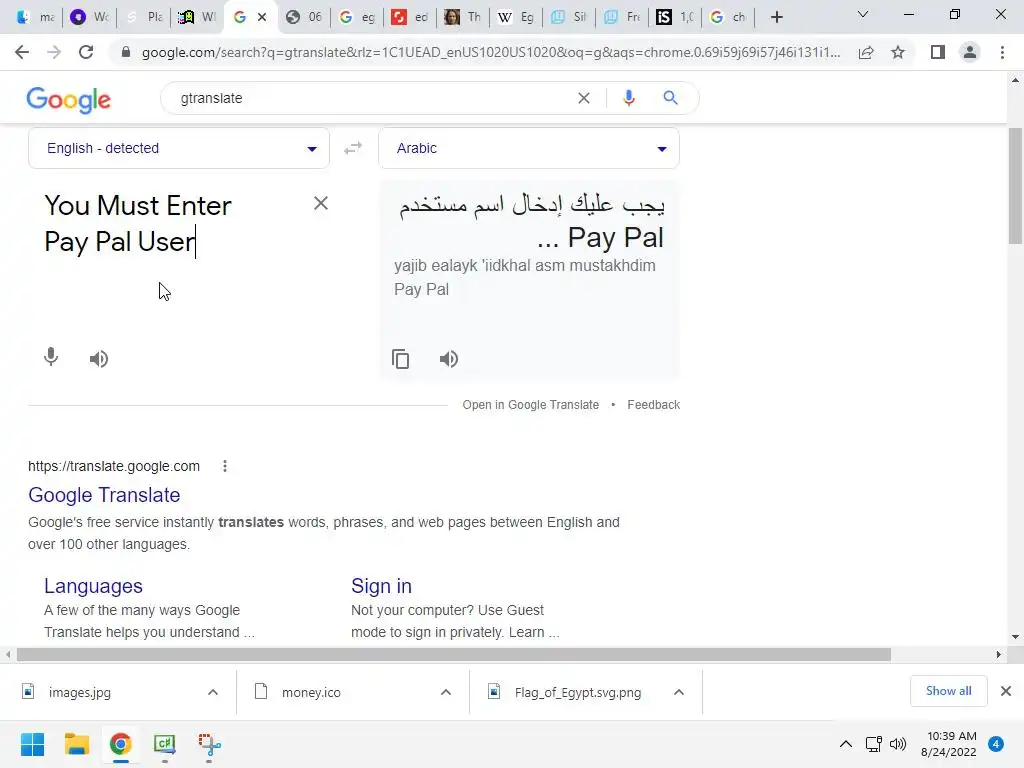Click the Chrome taskbar icon
1024x768 pixels.
click(120, 744)
